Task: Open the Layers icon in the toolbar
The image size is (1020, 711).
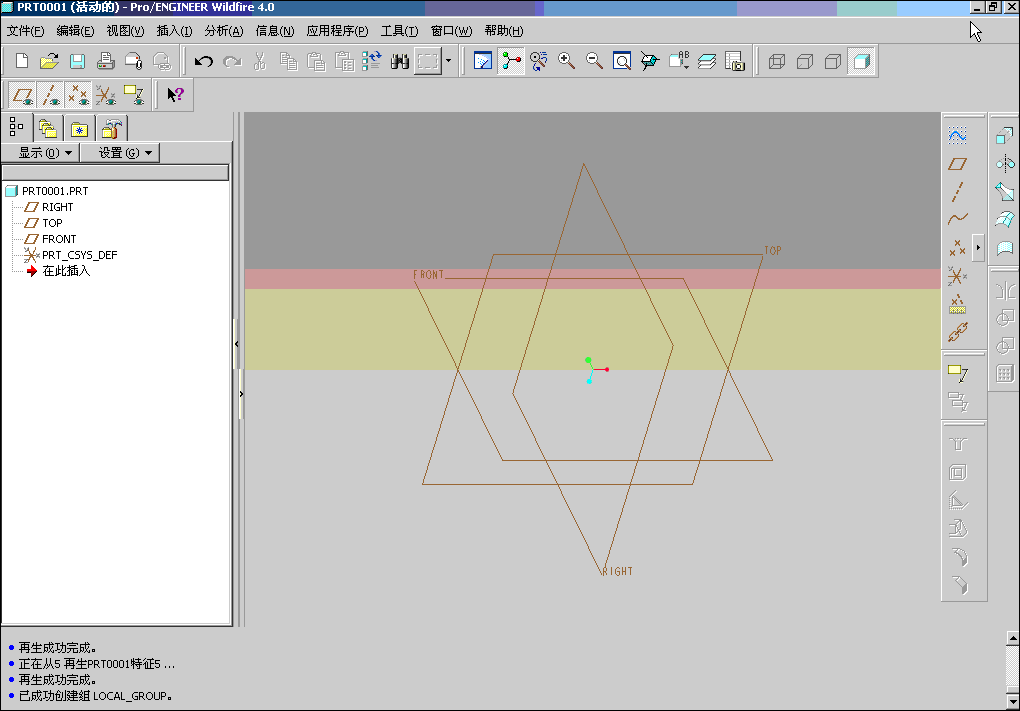Action: coord(706,61)
